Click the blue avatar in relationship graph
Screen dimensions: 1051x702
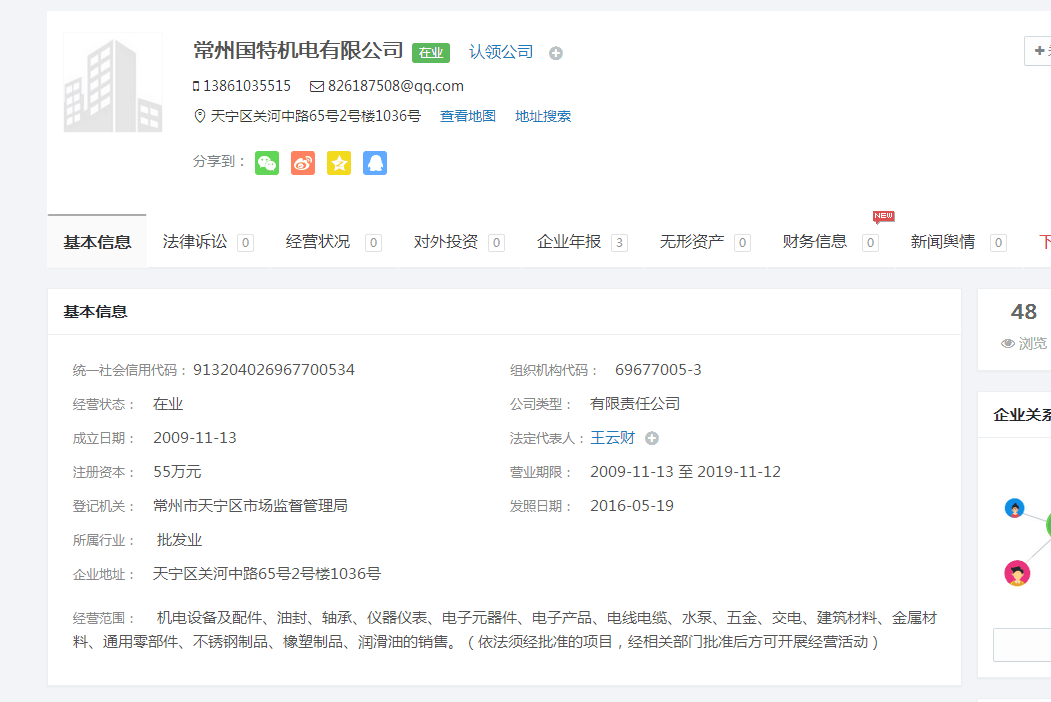[1014, 508]
